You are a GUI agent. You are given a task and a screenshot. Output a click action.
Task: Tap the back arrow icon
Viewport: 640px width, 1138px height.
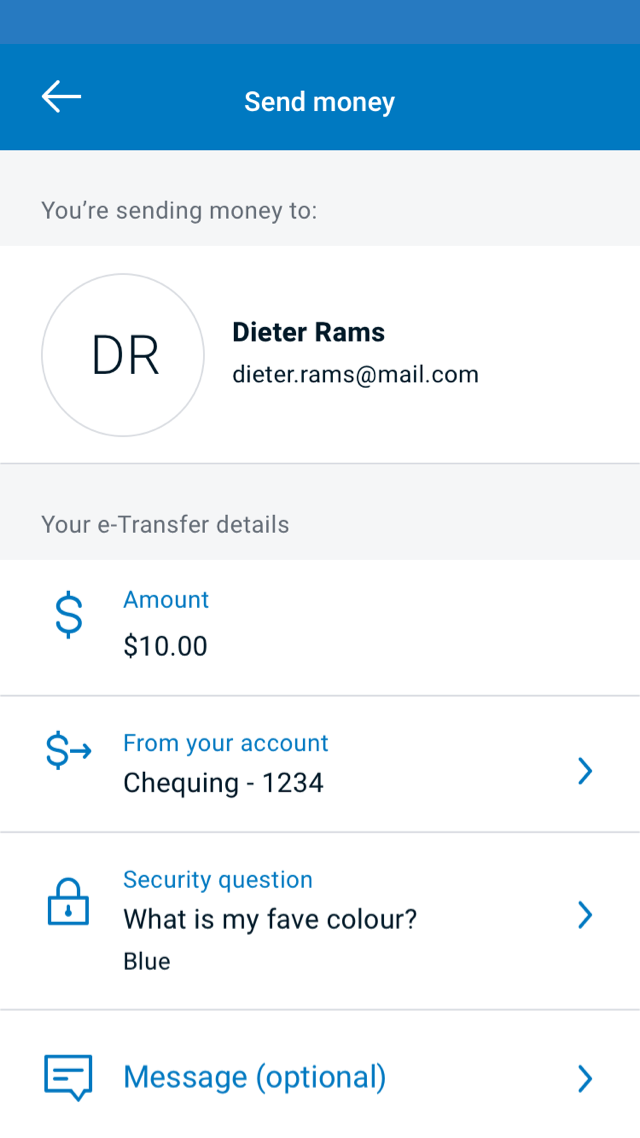(61, 98)
